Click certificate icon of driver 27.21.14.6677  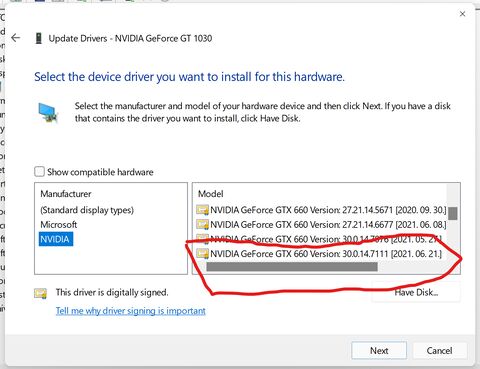pos(202,224)
